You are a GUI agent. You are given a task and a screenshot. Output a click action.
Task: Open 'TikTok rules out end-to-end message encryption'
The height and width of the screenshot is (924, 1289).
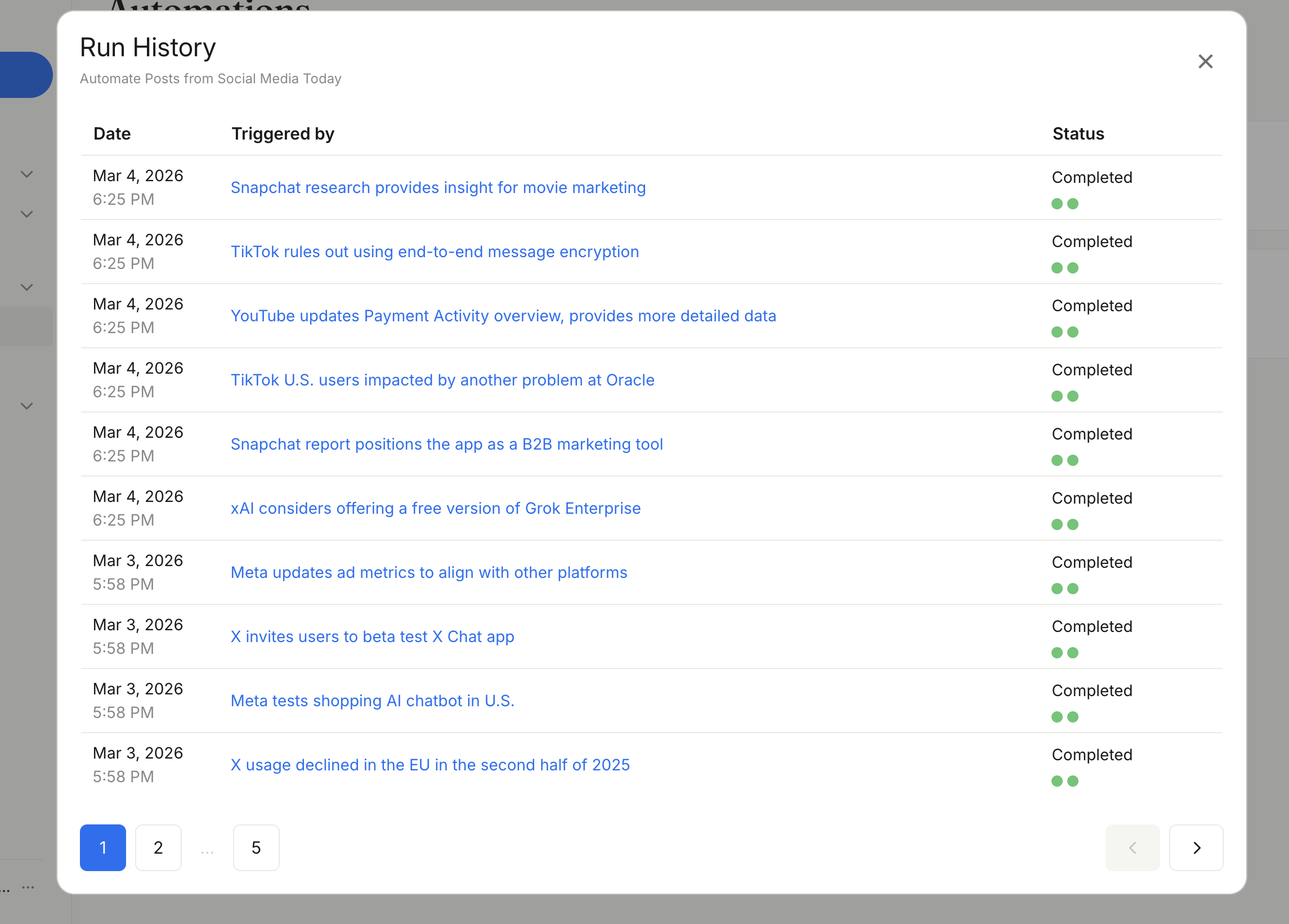(x=434, y=252)
